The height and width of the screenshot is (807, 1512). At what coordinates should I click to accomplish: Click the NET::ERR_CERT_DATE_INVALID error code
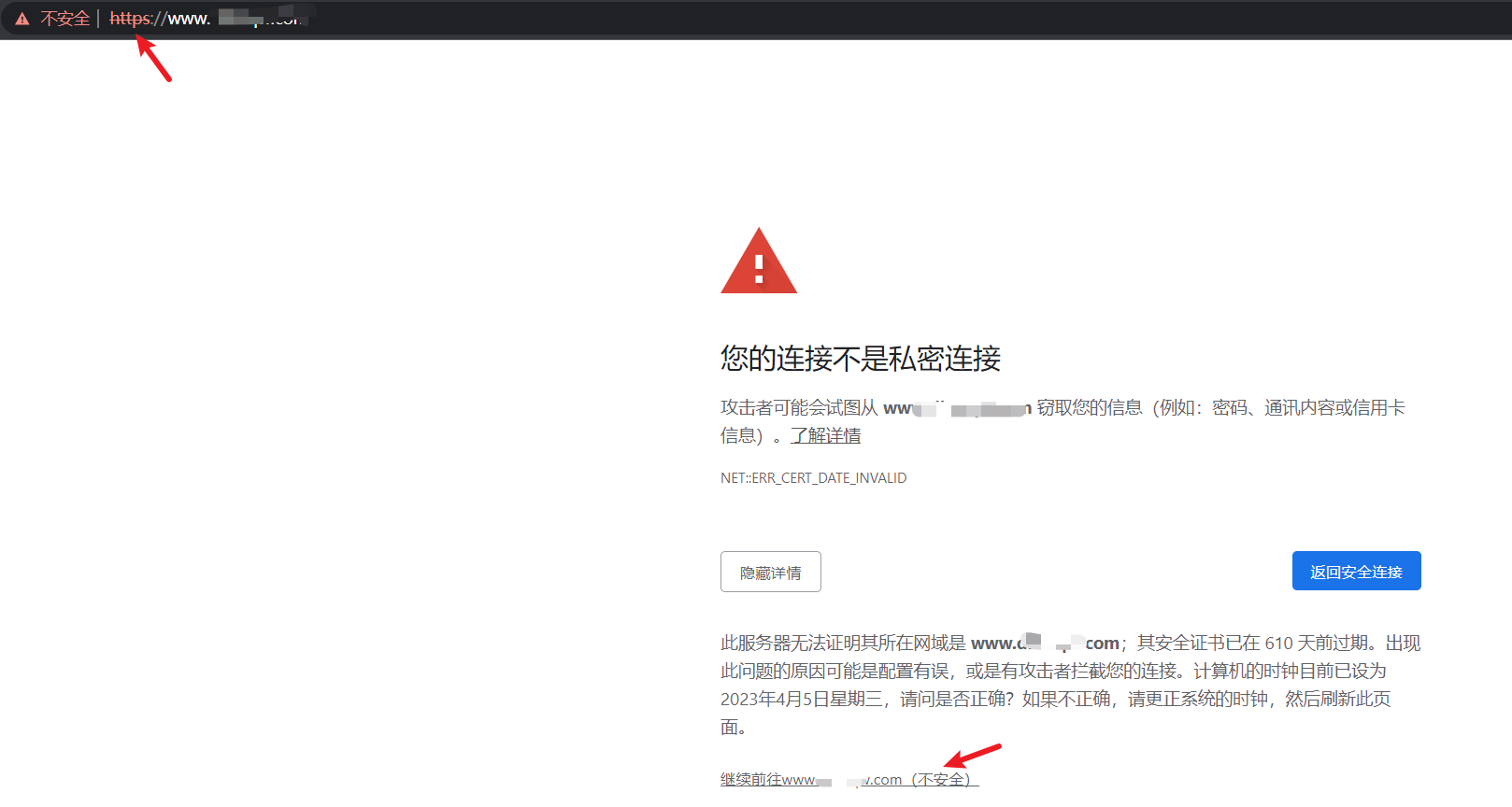tap(813, 478)
